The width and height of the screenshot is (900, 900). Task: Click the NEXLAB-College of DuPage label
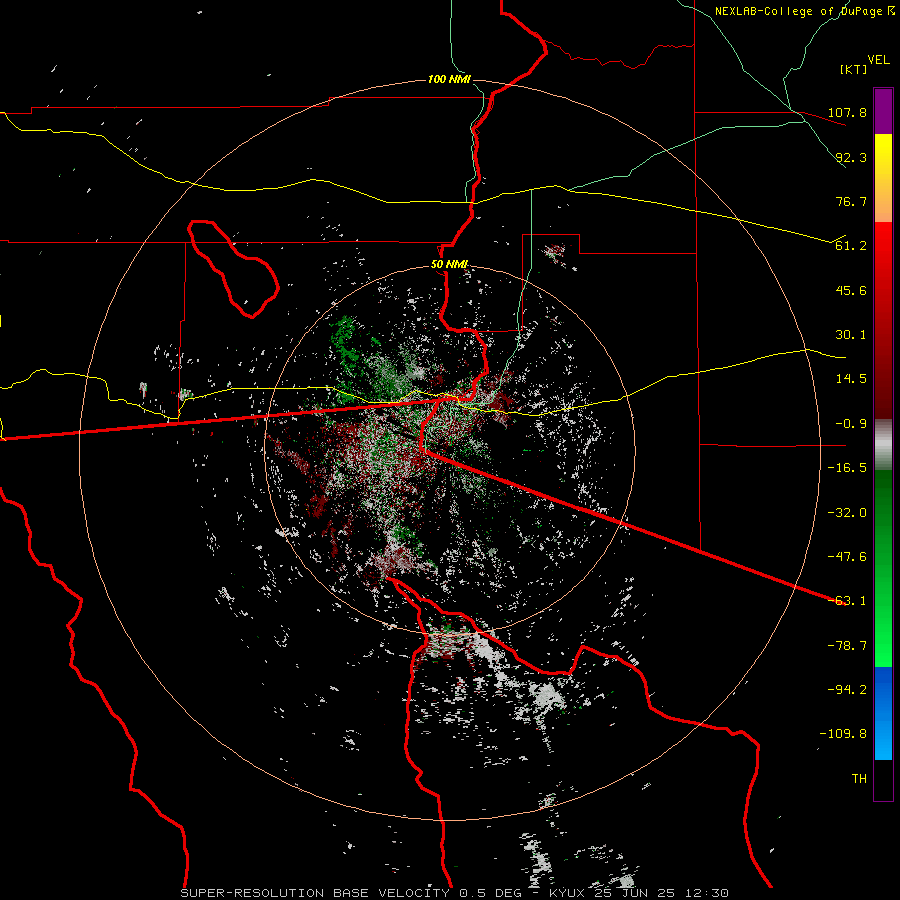tap(798, 11)
